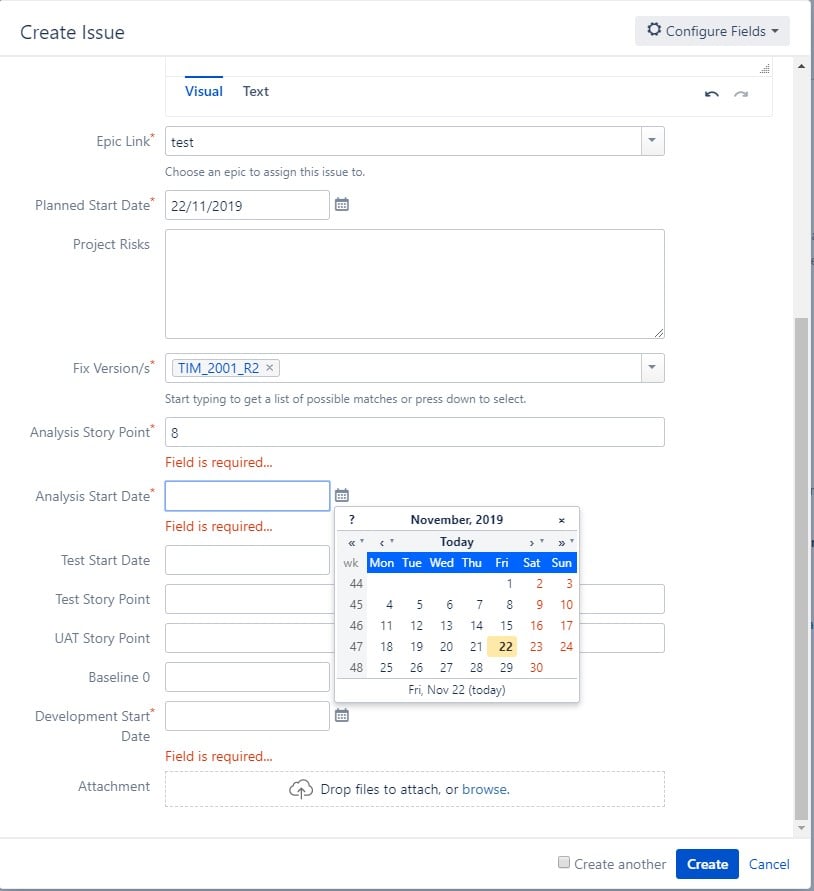Click the Test Start Date field
Viewport: 814px width, 891px height.
coord(247,560)
